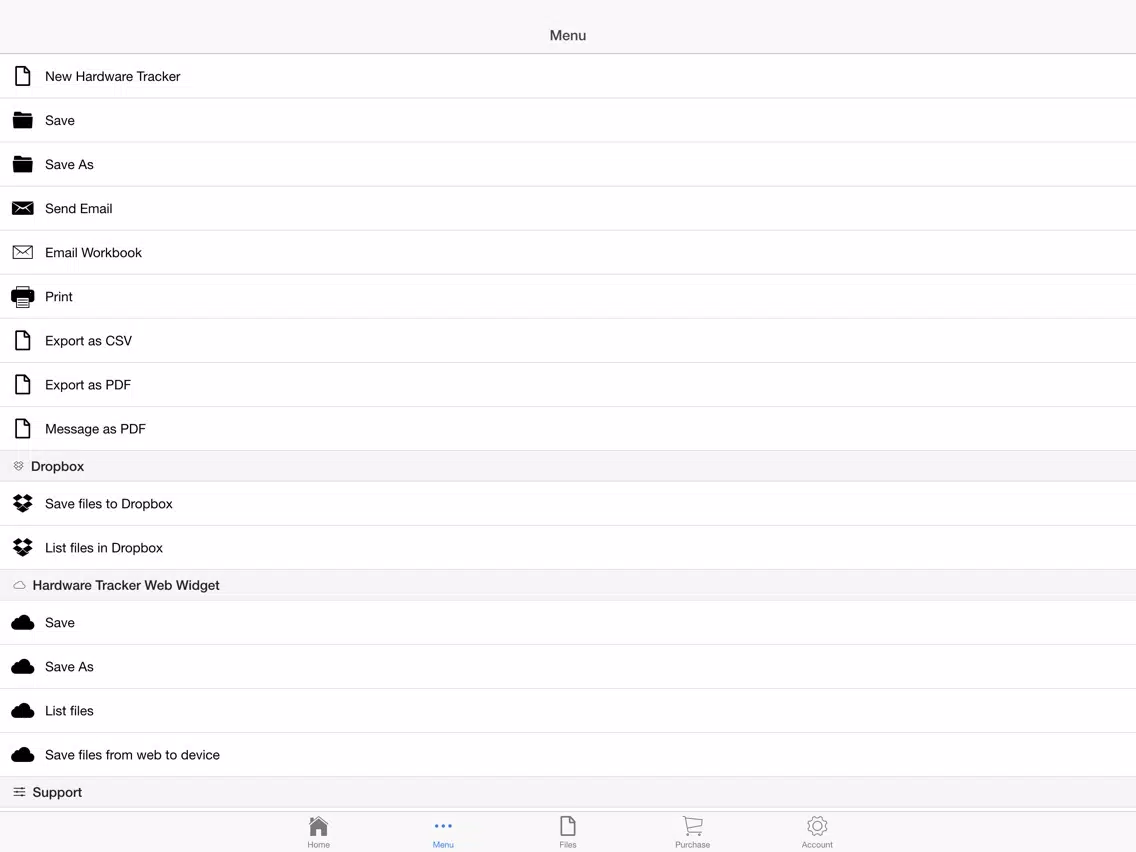Click the Dropbox icon for List files in Dropbox
Image resolution: width=1136 pixels, height=852 pixels.
(x=22, y=548)
